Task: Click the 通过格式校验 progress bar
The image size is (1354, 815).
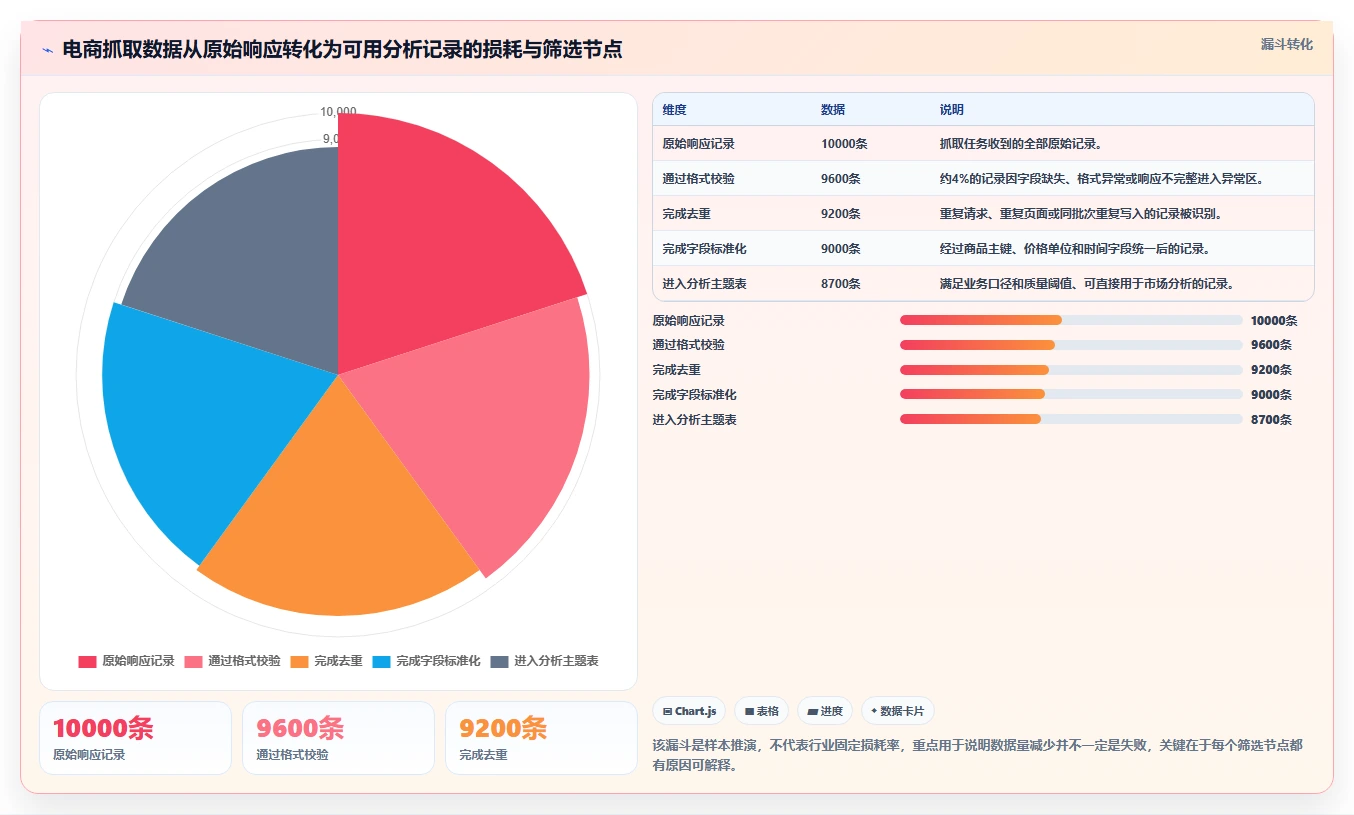Action: [x=1071, y=345]
